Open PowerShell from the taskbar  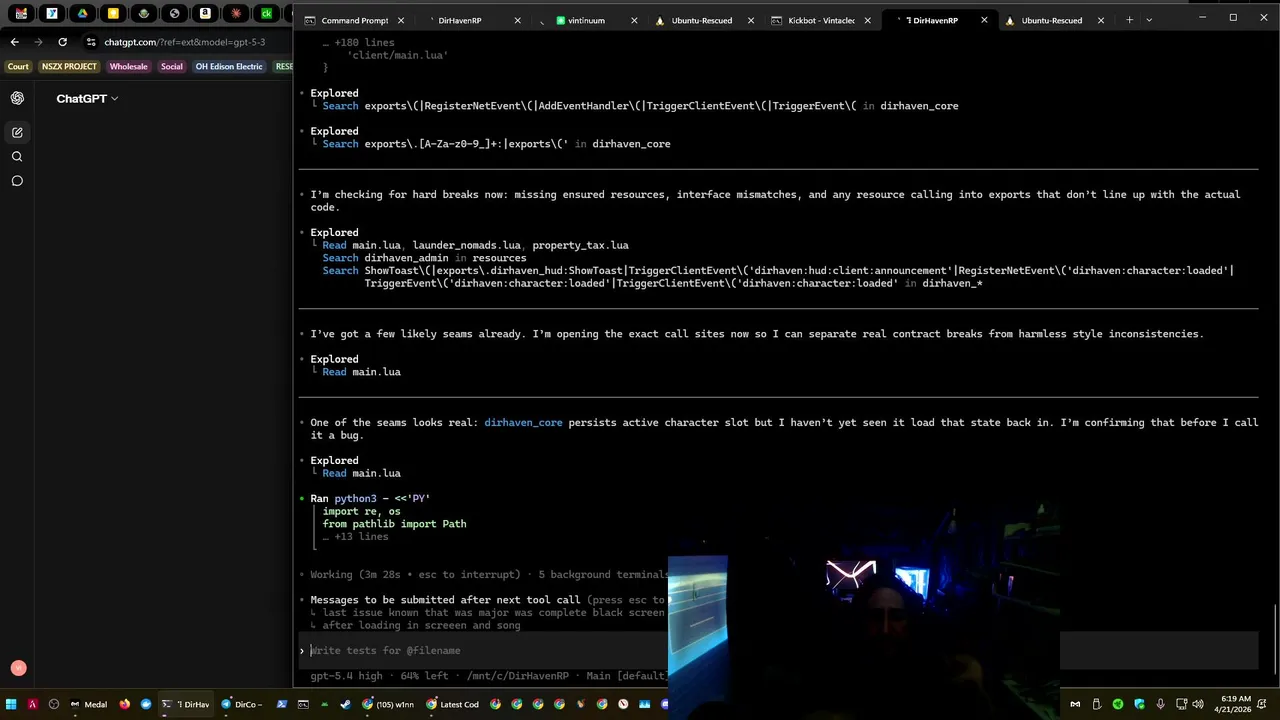pos(282,704)
